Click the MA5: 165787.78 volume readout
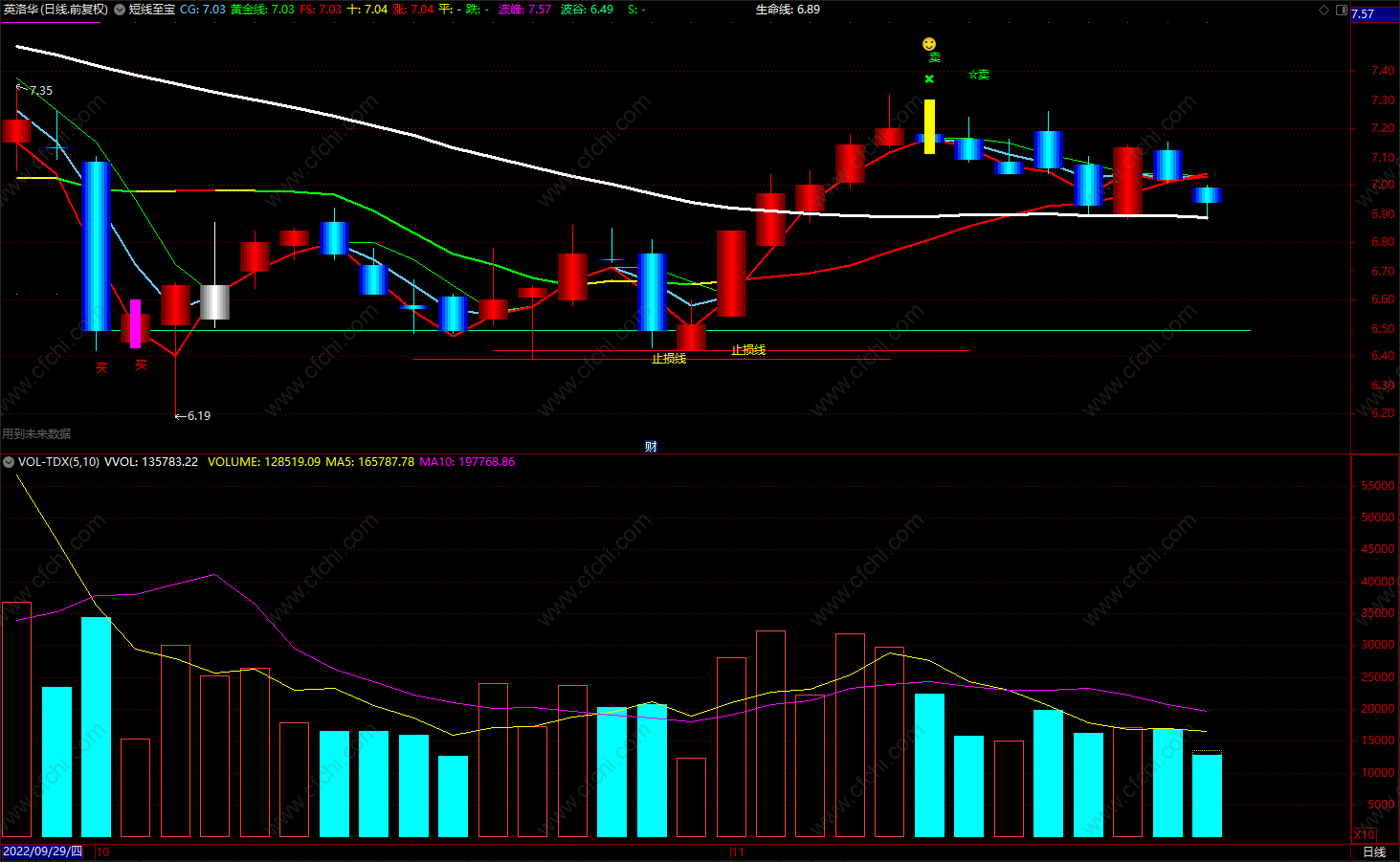 tap(369, 462)
